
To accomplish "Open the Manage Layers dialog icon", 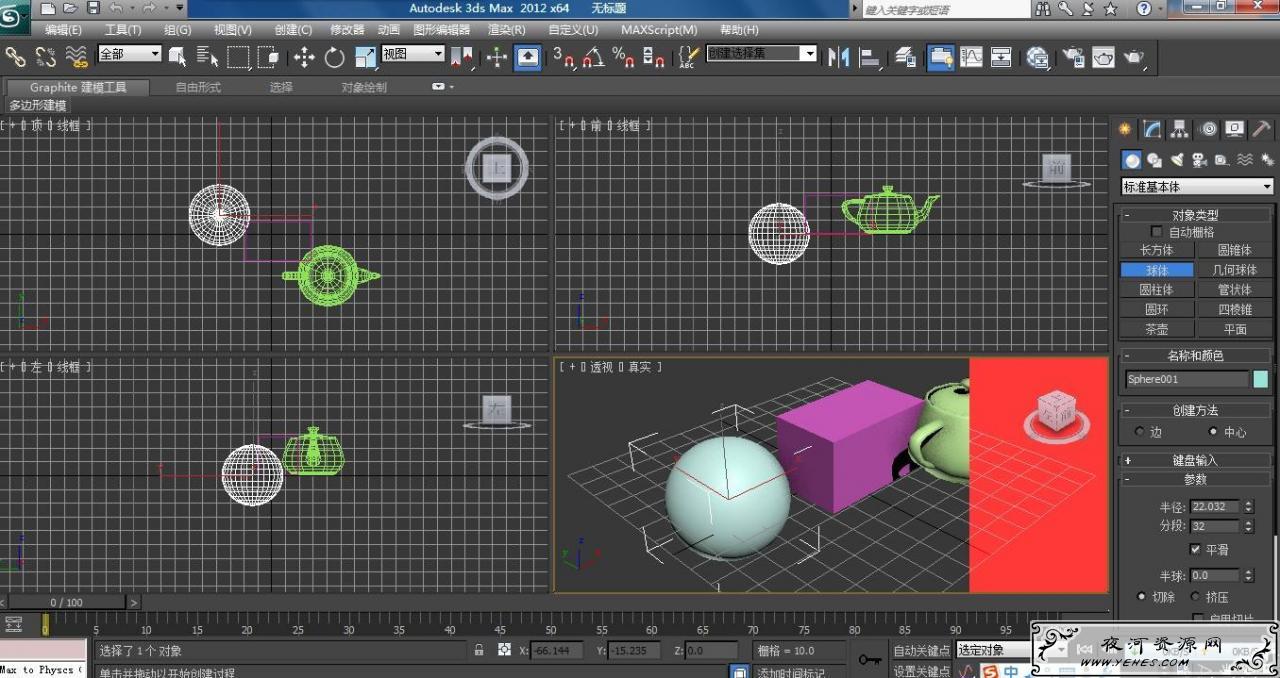I will [906, 57].
